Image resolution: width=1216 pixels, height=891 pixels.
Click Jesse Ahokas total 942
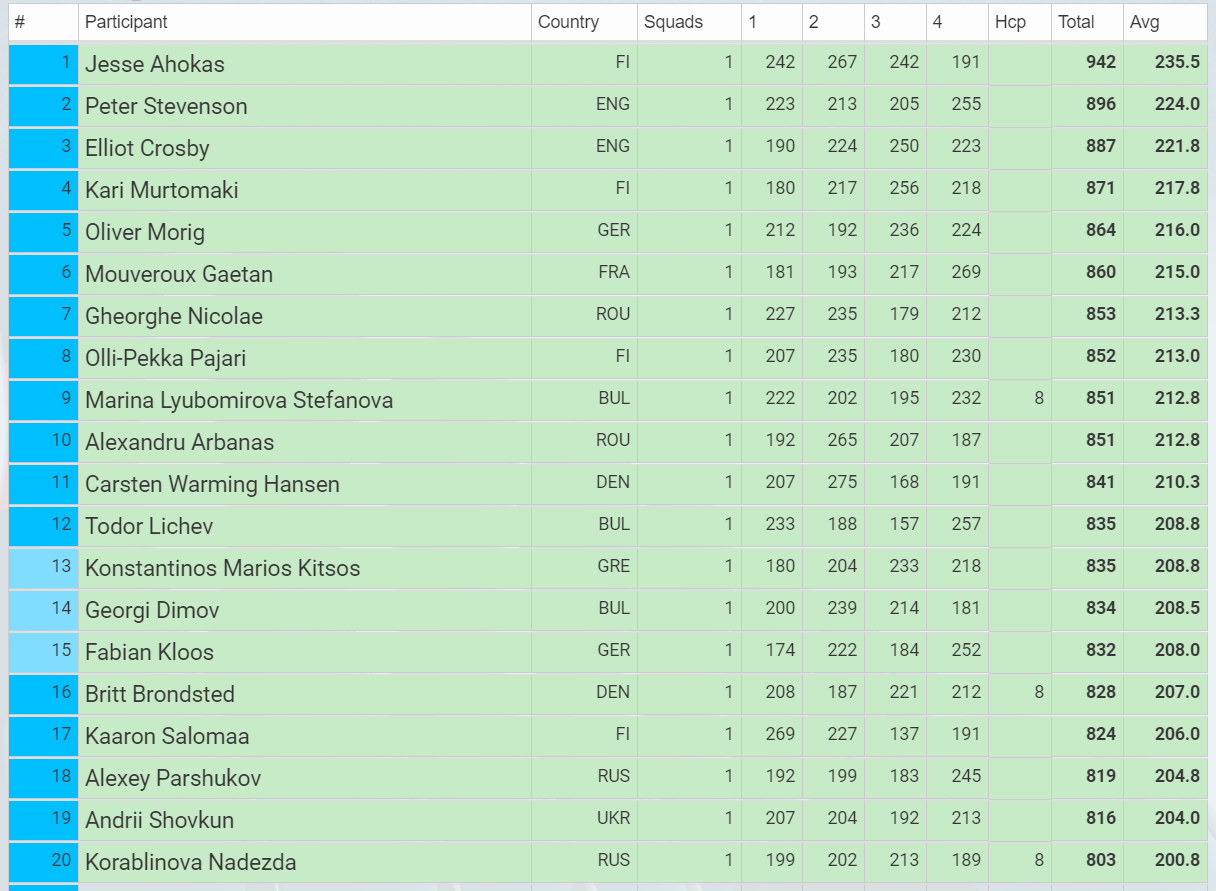(1100, 62)
